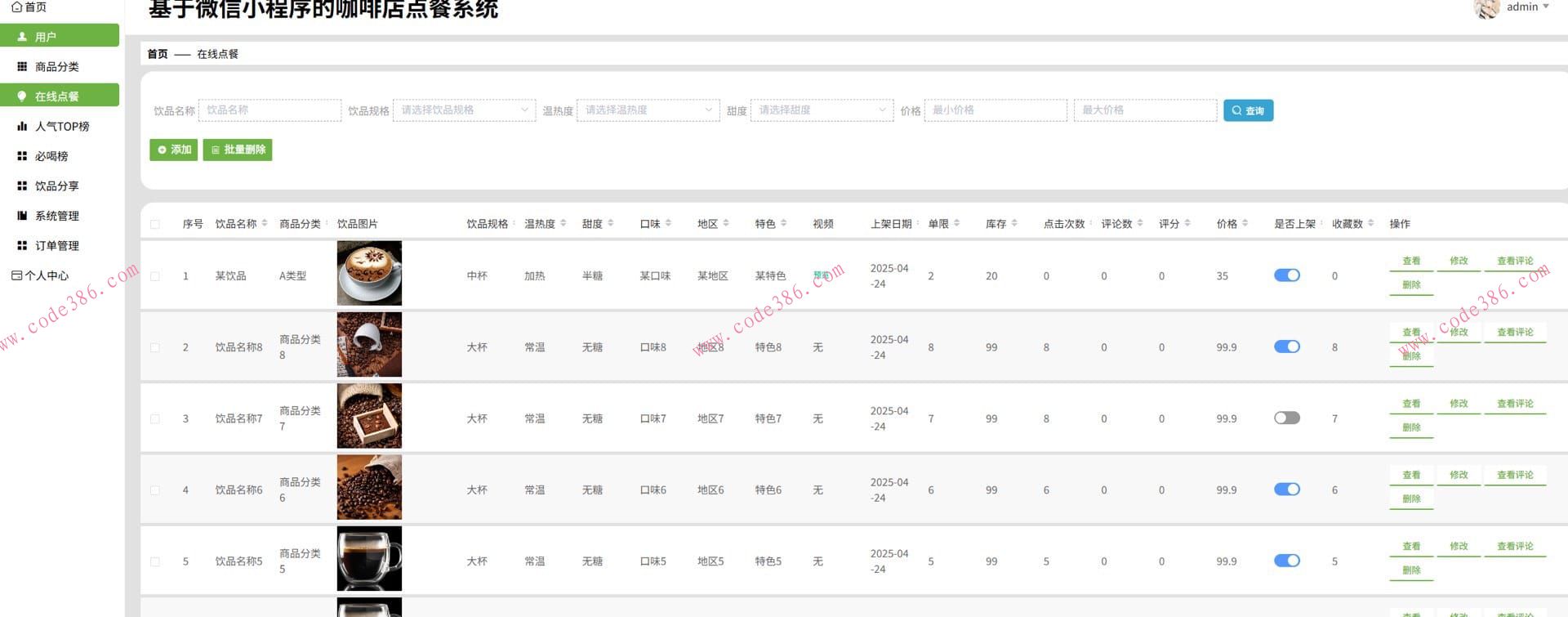
Task: Click the coffee thumbnail of 饮品名称8
Action: coord(369,345)
